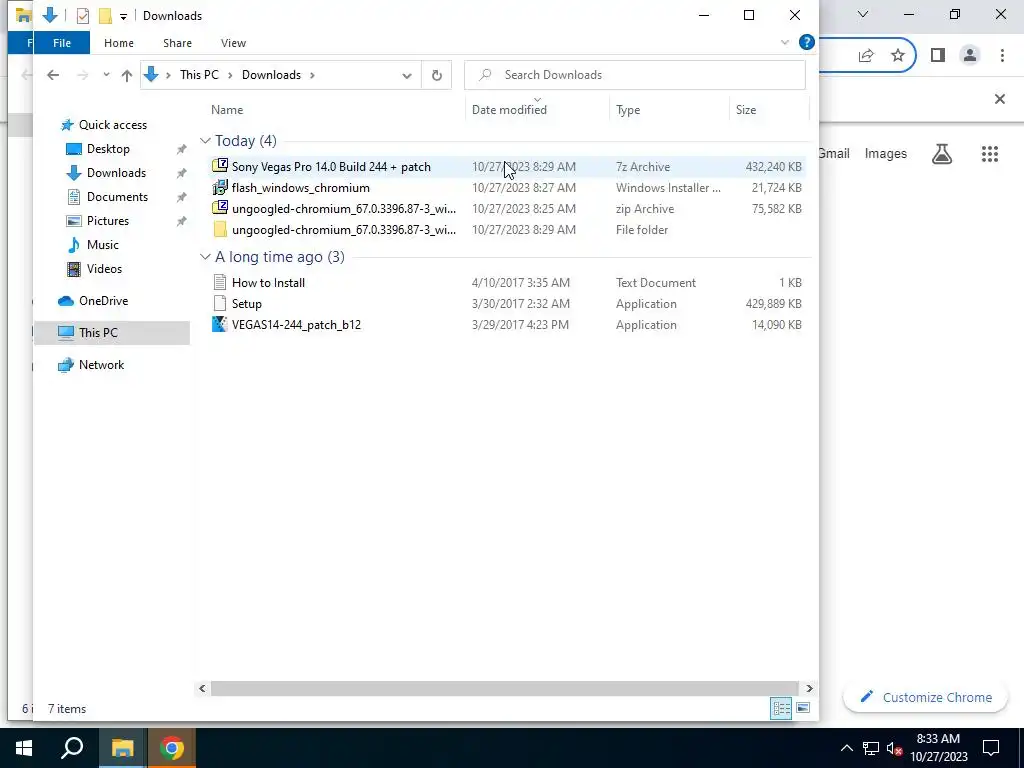Image resolution: width=1024 pixels, height=768 pixels.
Task: Share this page in Chrome window
Action: tap(866, 56)
